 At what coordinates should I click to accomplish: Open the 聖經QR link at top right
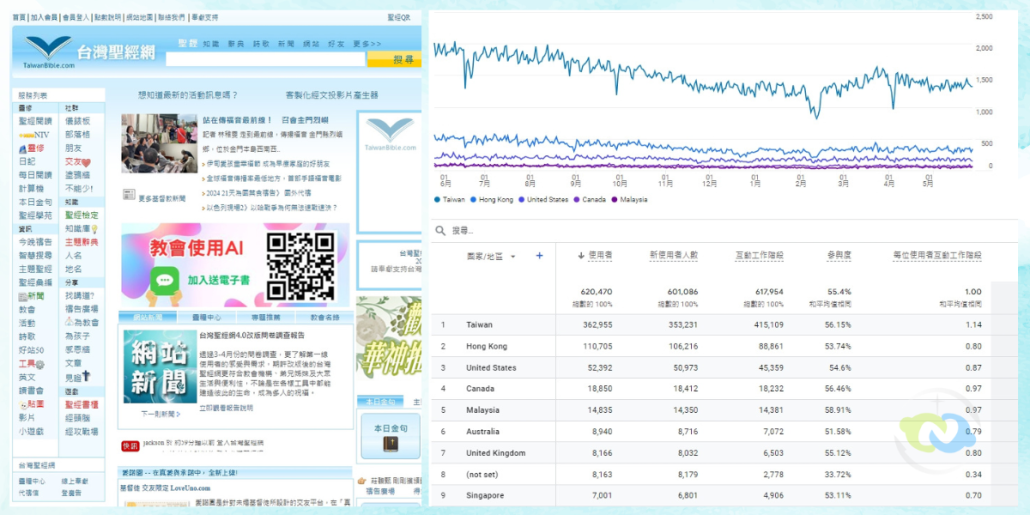[x=399, y=17]
